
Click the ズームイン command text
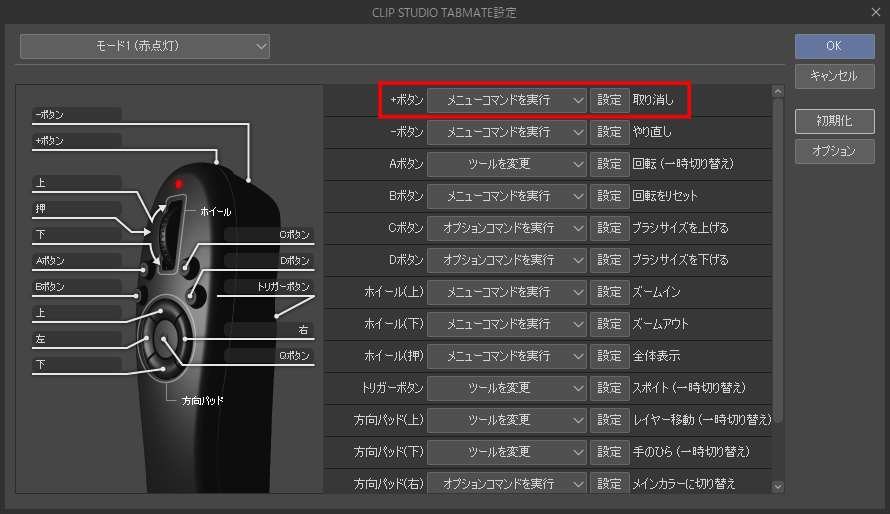point(657,292)
